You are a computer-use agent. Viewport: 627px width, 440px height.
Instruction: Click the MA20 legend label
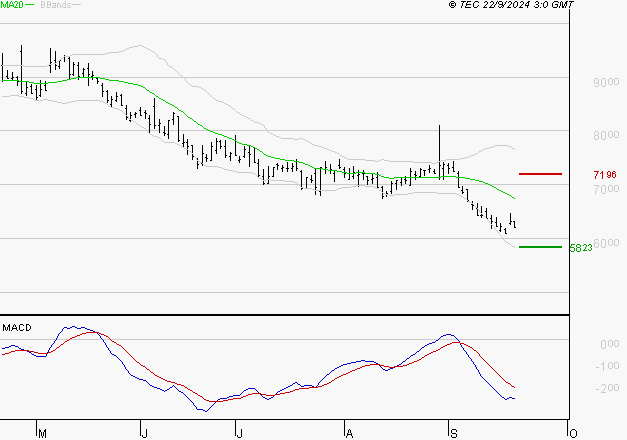tap(12, 5)
